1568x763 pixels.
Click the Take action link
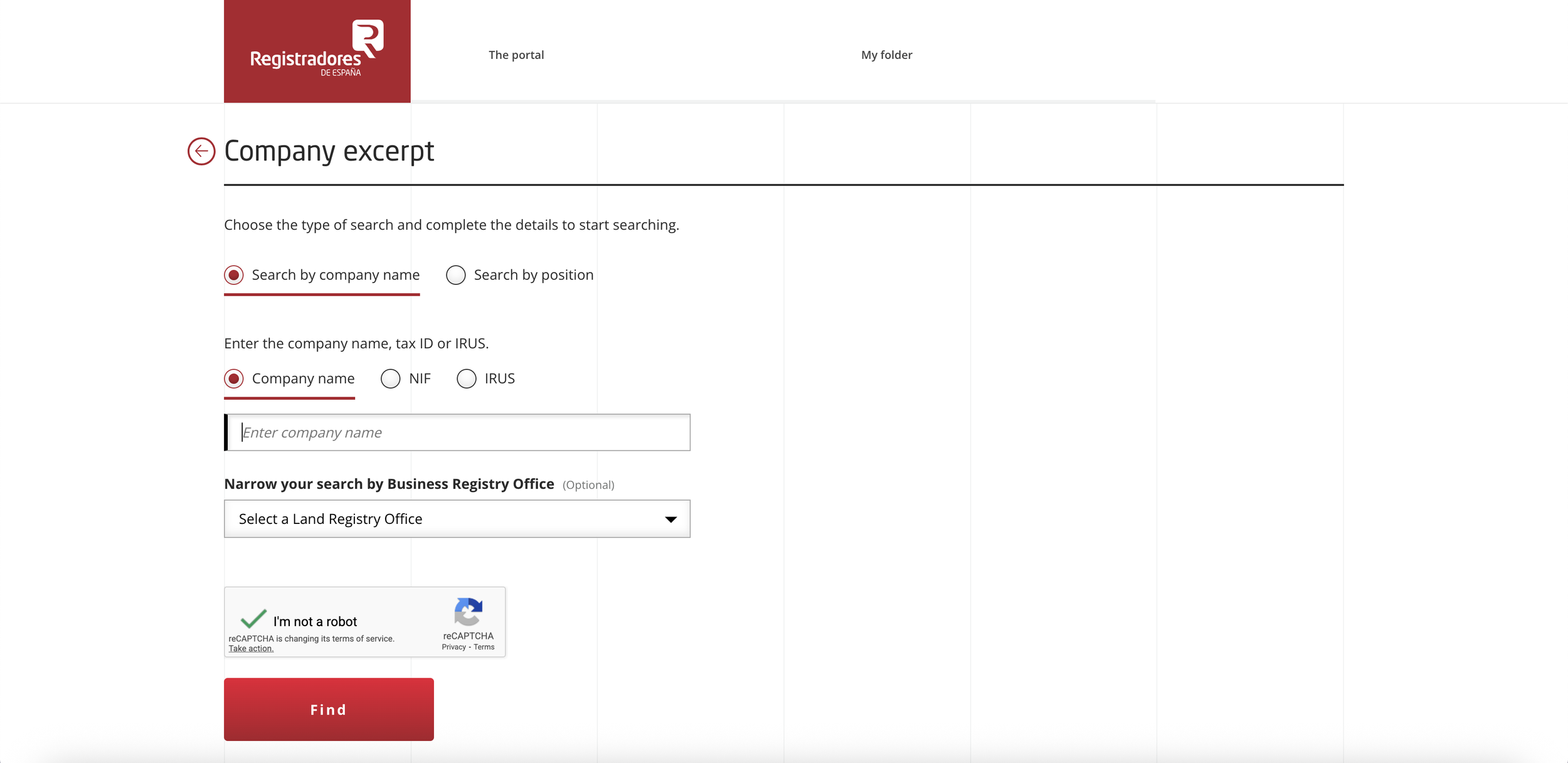(250, 648)
